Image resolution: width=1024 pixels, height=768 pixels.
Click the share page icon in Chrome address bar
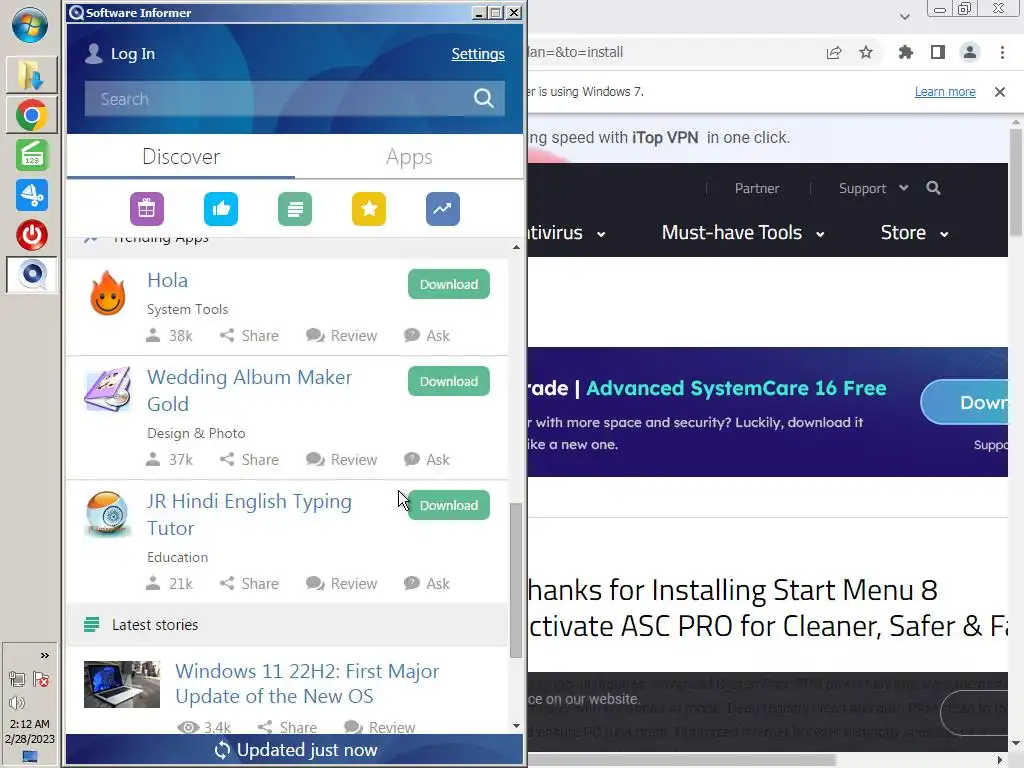[x=834, y=52]
